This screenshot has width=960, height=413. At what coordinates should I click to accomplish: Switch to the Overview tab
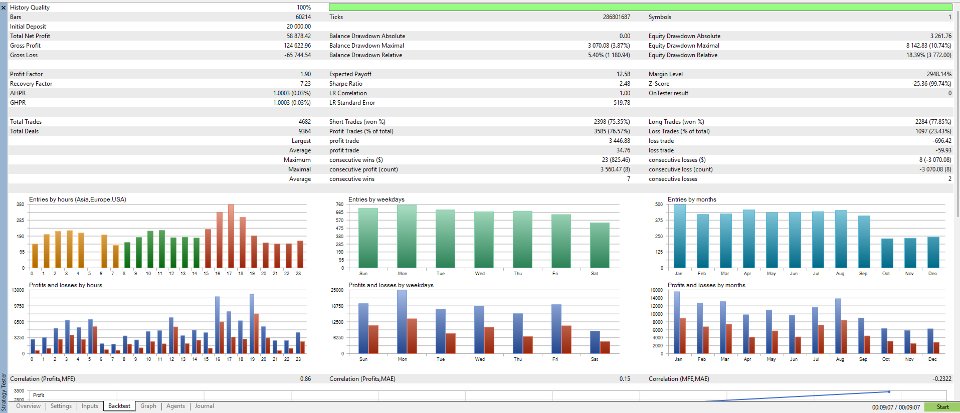[28, 406]
